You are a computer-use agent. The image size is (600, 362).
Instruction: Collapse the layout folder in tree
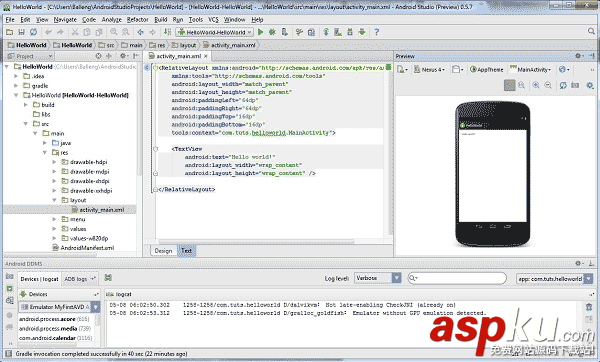coord(54,200)
